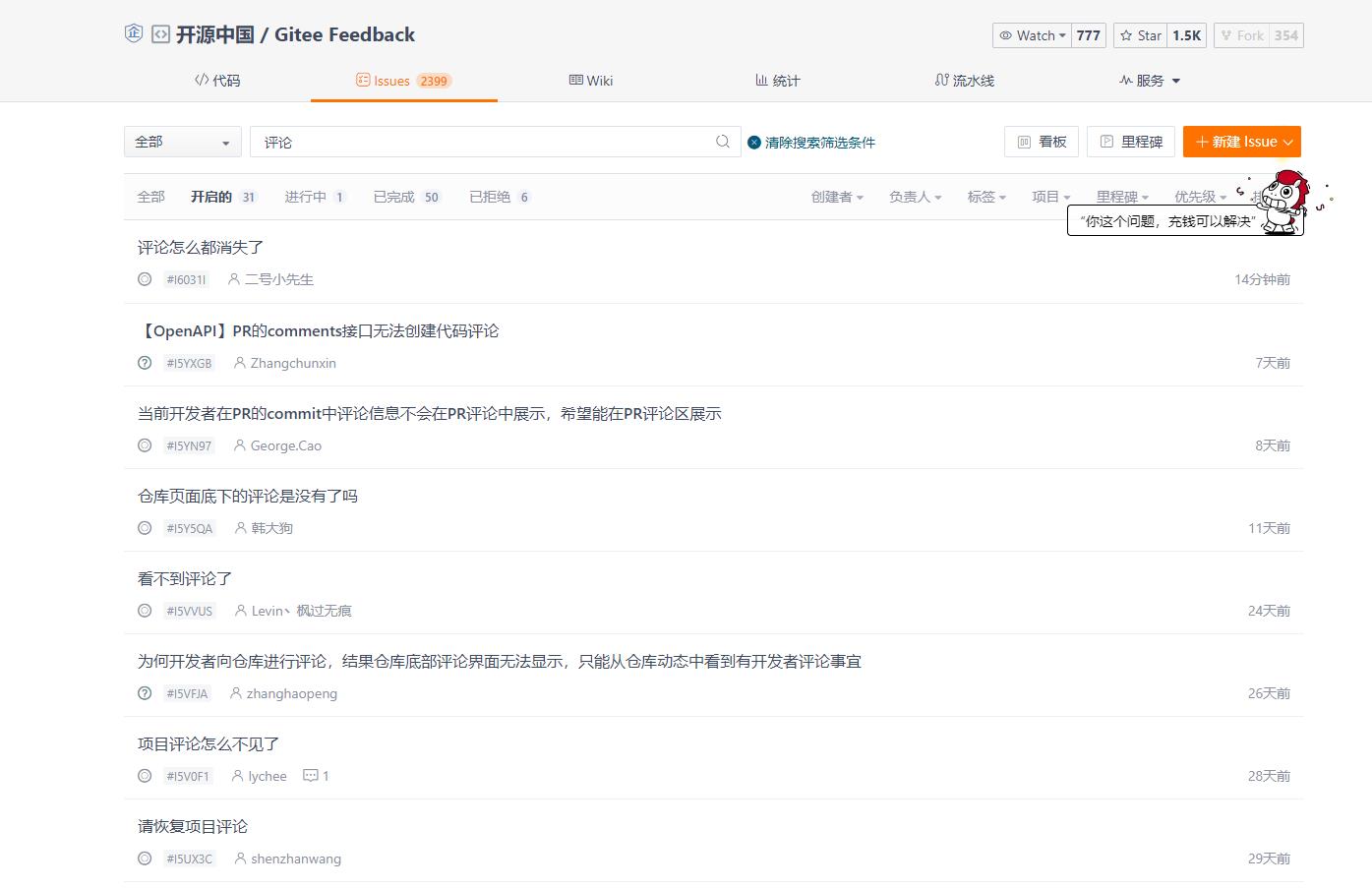Click the 看板 button
The height and width of the screenshot is (888, 1372).
(x=1042, y=142)
